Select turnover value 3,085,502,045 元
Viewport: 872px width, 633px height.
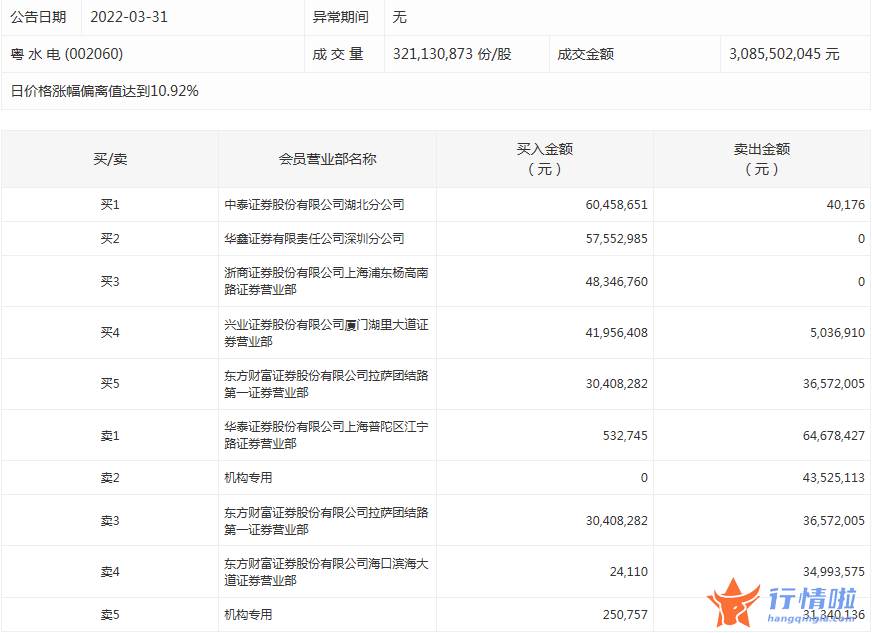(x=784, y=54)
